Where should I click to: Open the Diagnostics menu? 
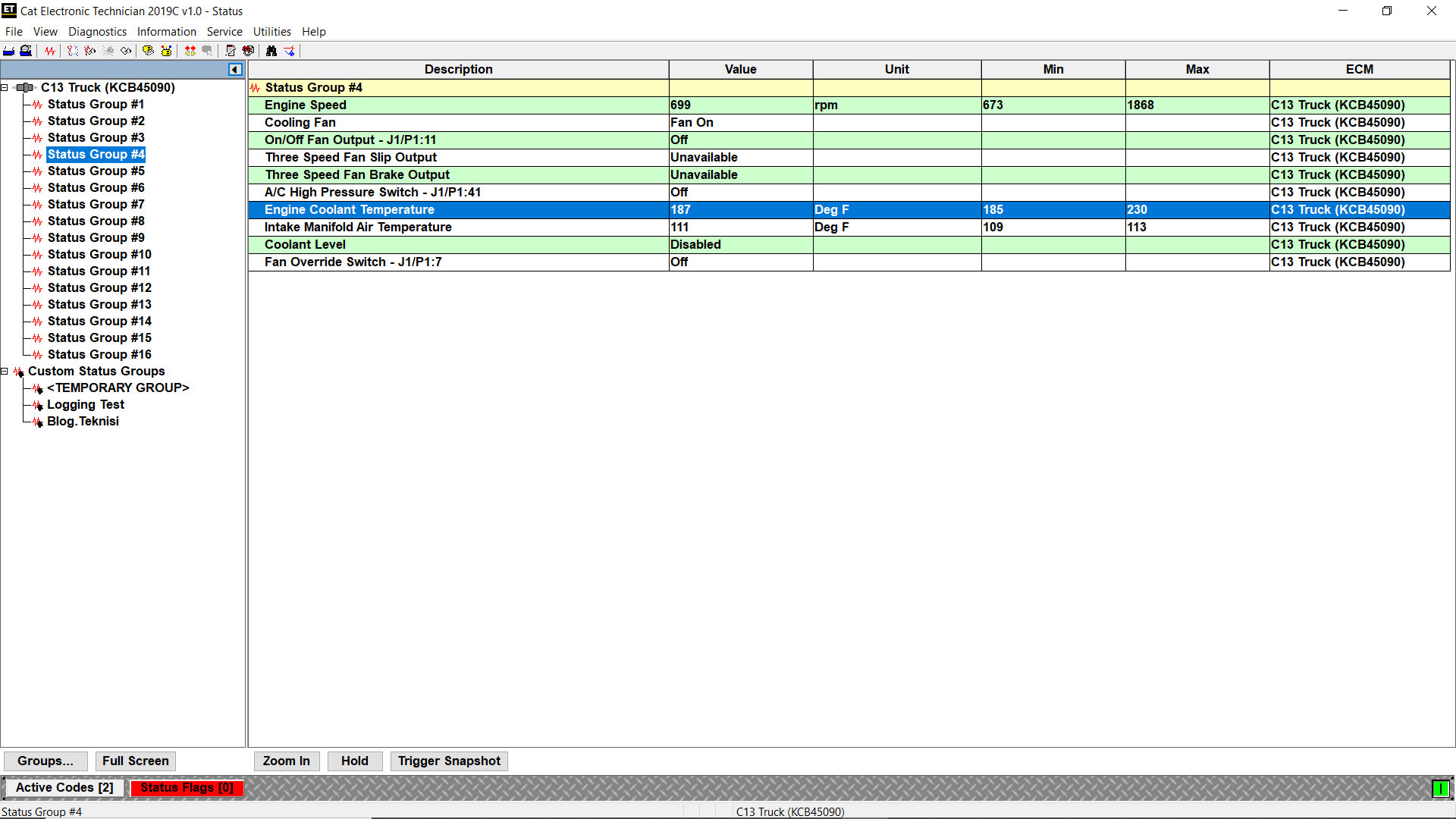point(97,32)
